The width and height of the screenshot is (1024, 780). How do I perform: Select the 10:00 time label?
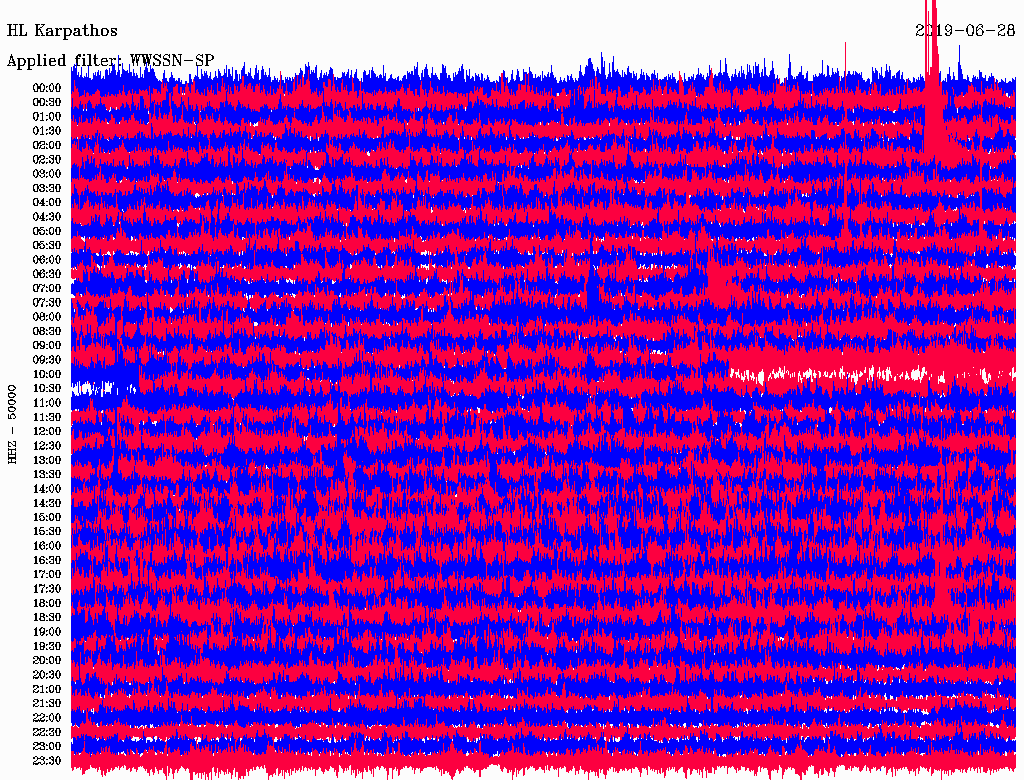point(47,374)
